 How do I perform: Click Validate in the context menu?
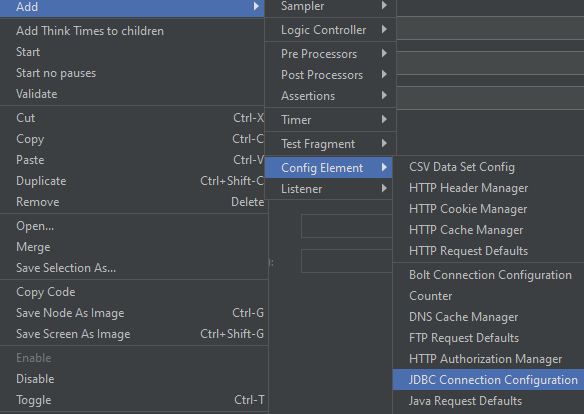pos(132,94)
